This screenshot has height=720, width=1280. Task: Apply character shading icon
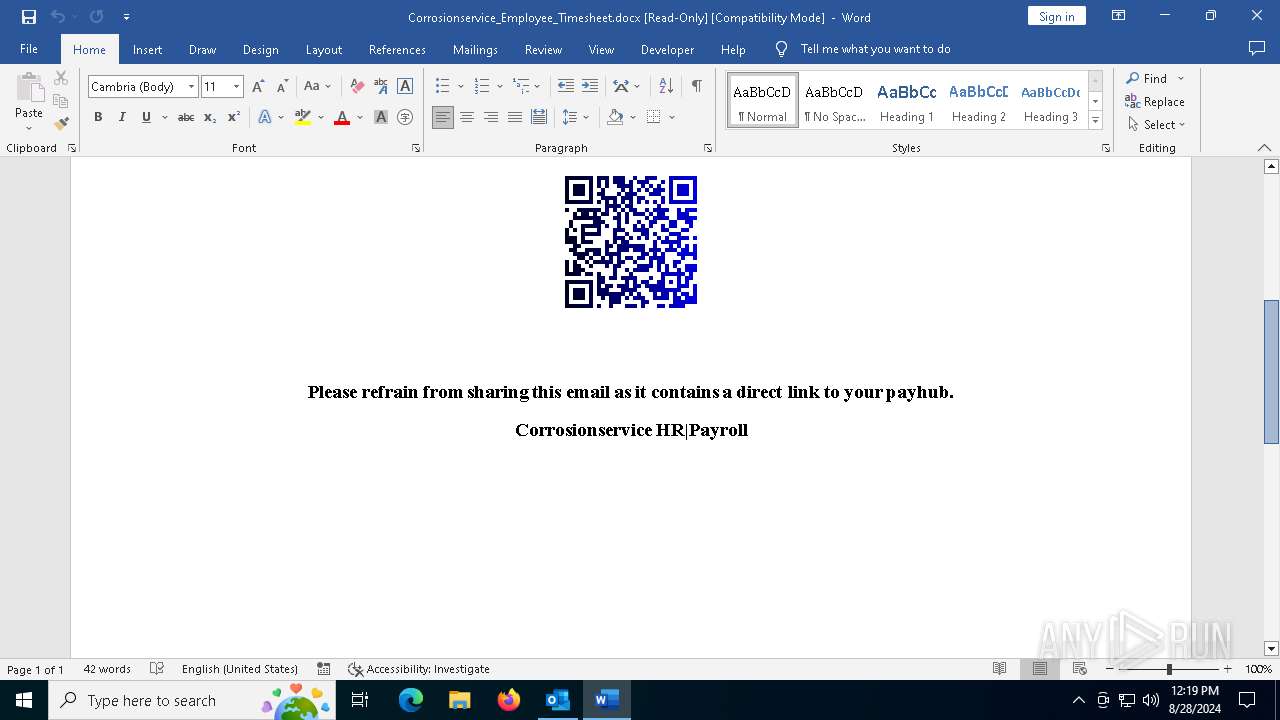coord(381,118)
